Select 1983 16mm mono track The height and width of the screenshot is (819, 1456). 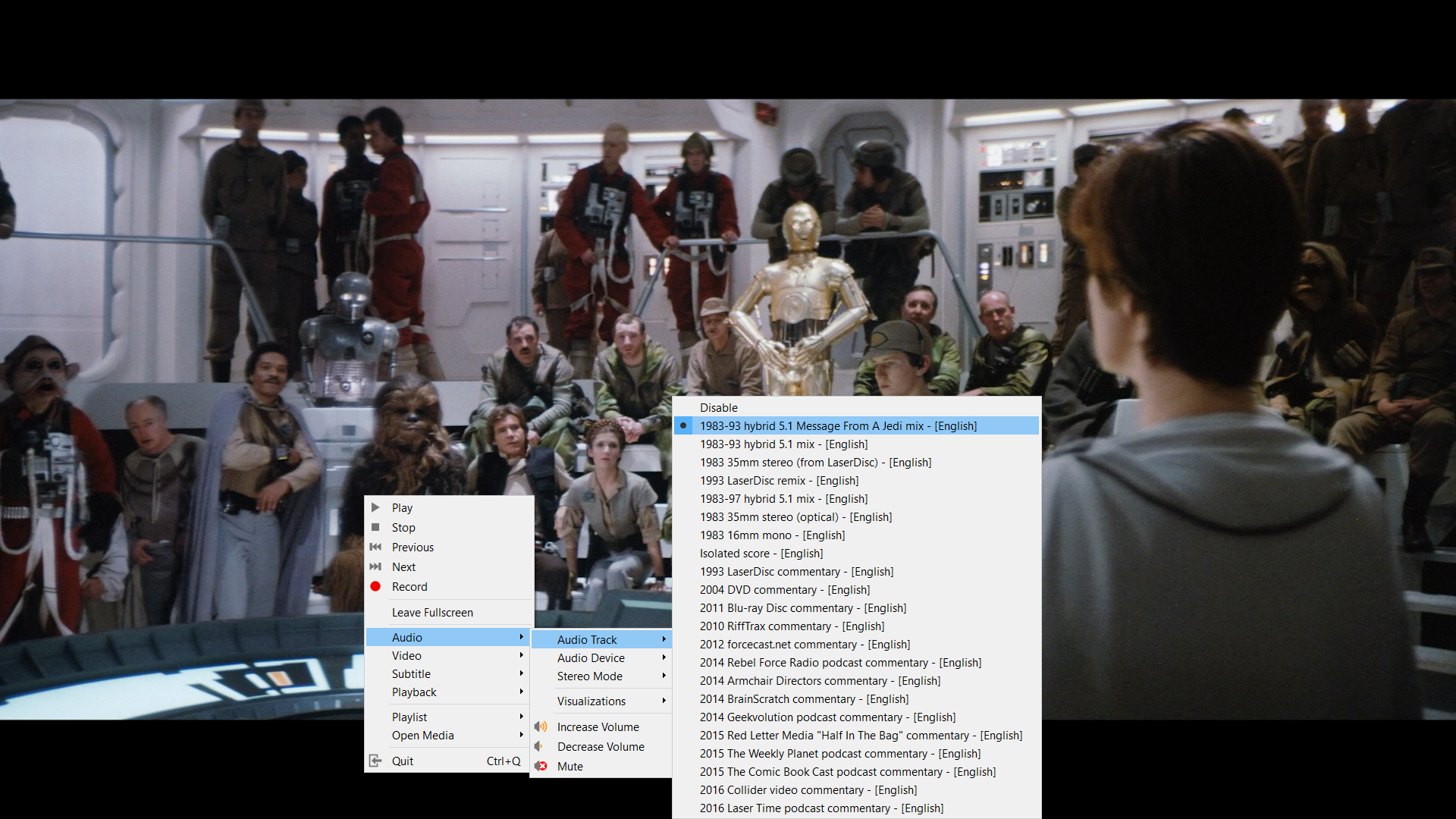click(x=856, y=535)
